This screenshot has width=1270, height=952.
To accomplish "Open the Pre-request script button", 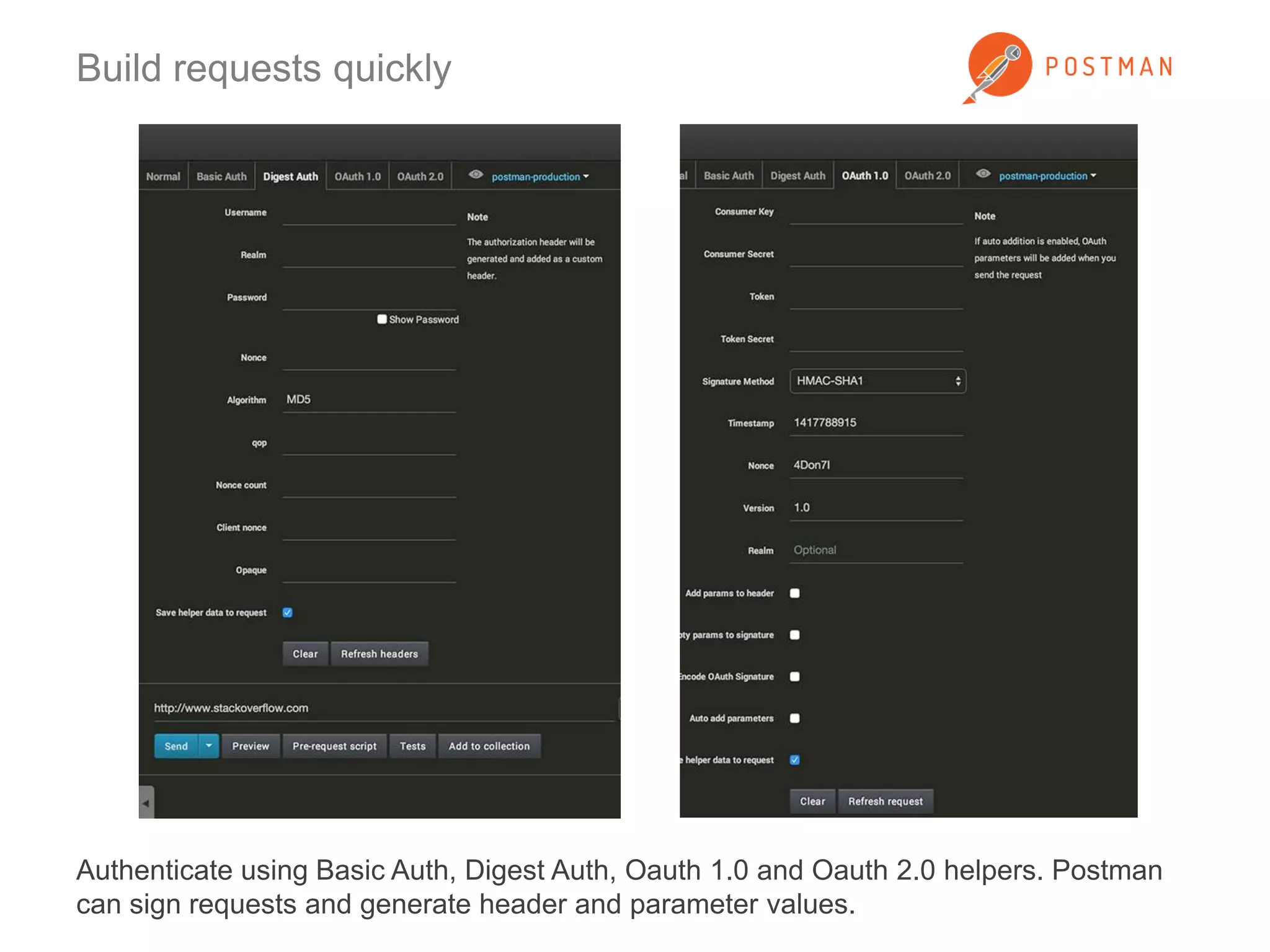I will pos(335,746).
